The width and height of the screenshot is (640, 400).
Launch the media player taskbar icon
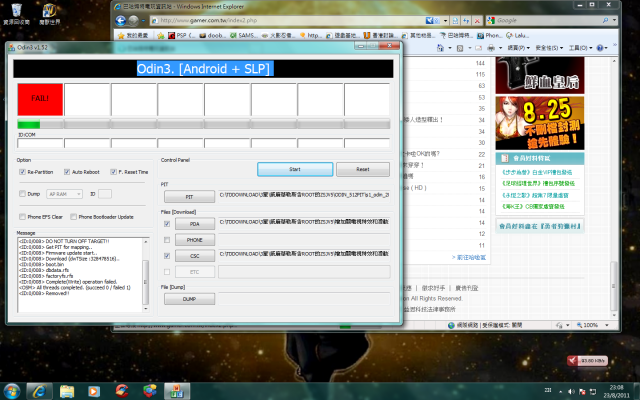[x=94, y=391]
